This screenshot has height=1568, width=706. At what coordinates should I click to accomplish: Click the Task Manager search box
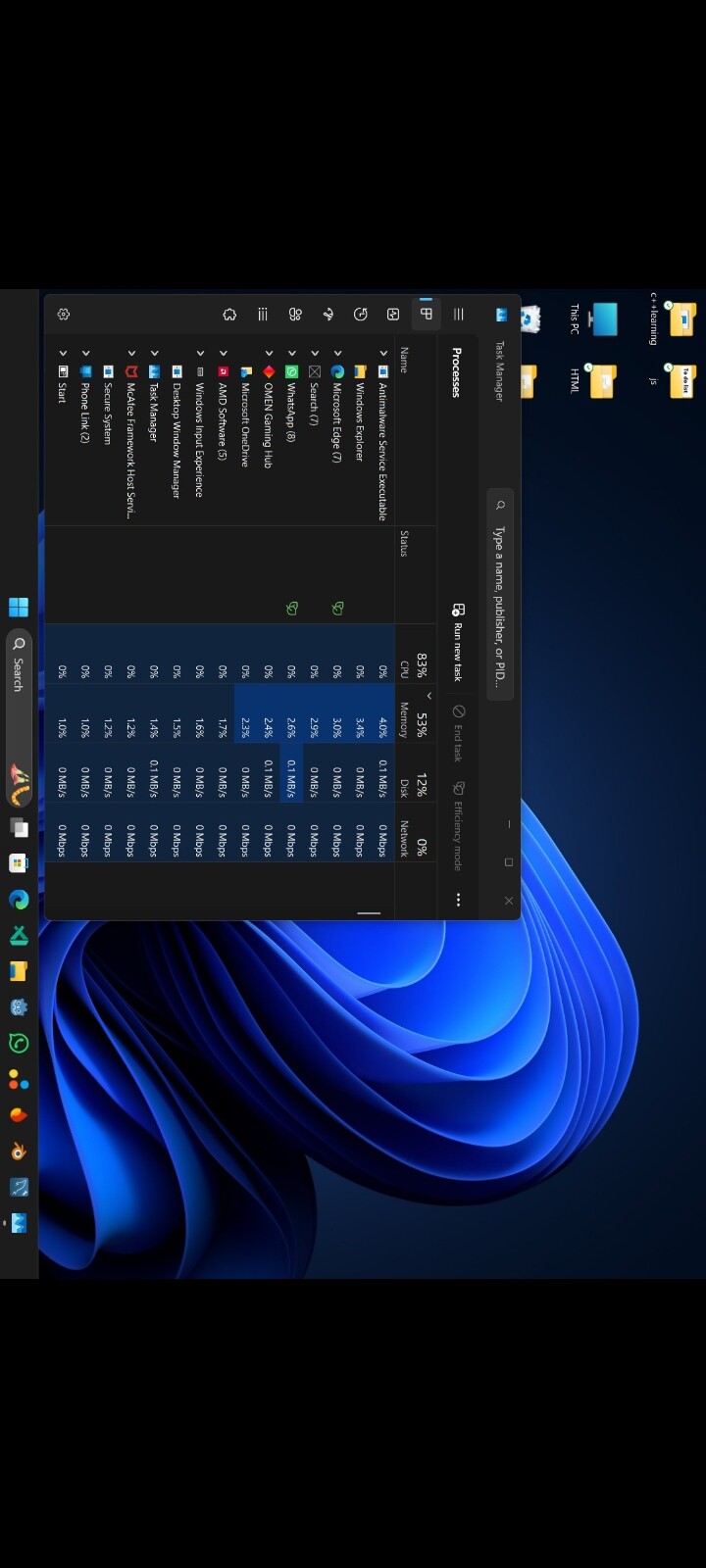tap(500, 598)
